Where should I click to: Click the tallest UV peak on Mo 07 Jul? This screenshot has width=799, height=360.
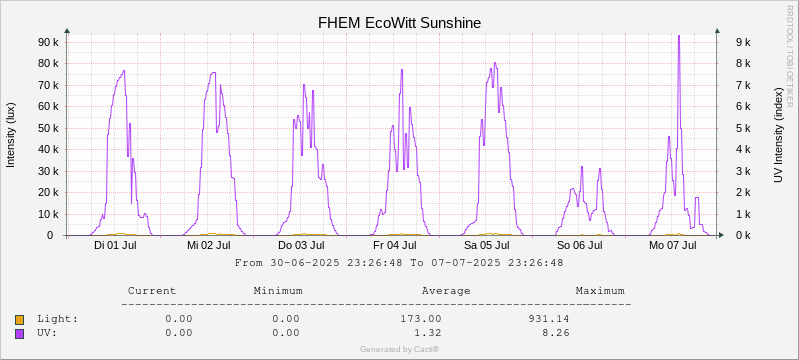click(679, 37)
